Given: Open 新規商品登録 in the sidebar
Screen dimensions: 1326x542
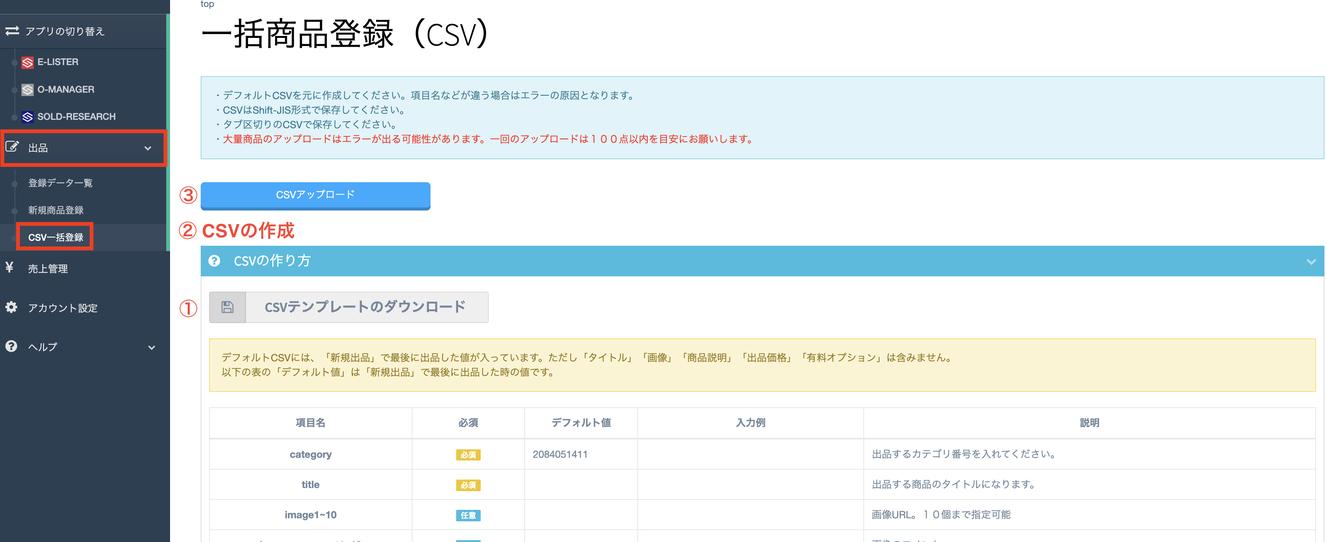Looking at the screenshot, I should tap(56, 210).
